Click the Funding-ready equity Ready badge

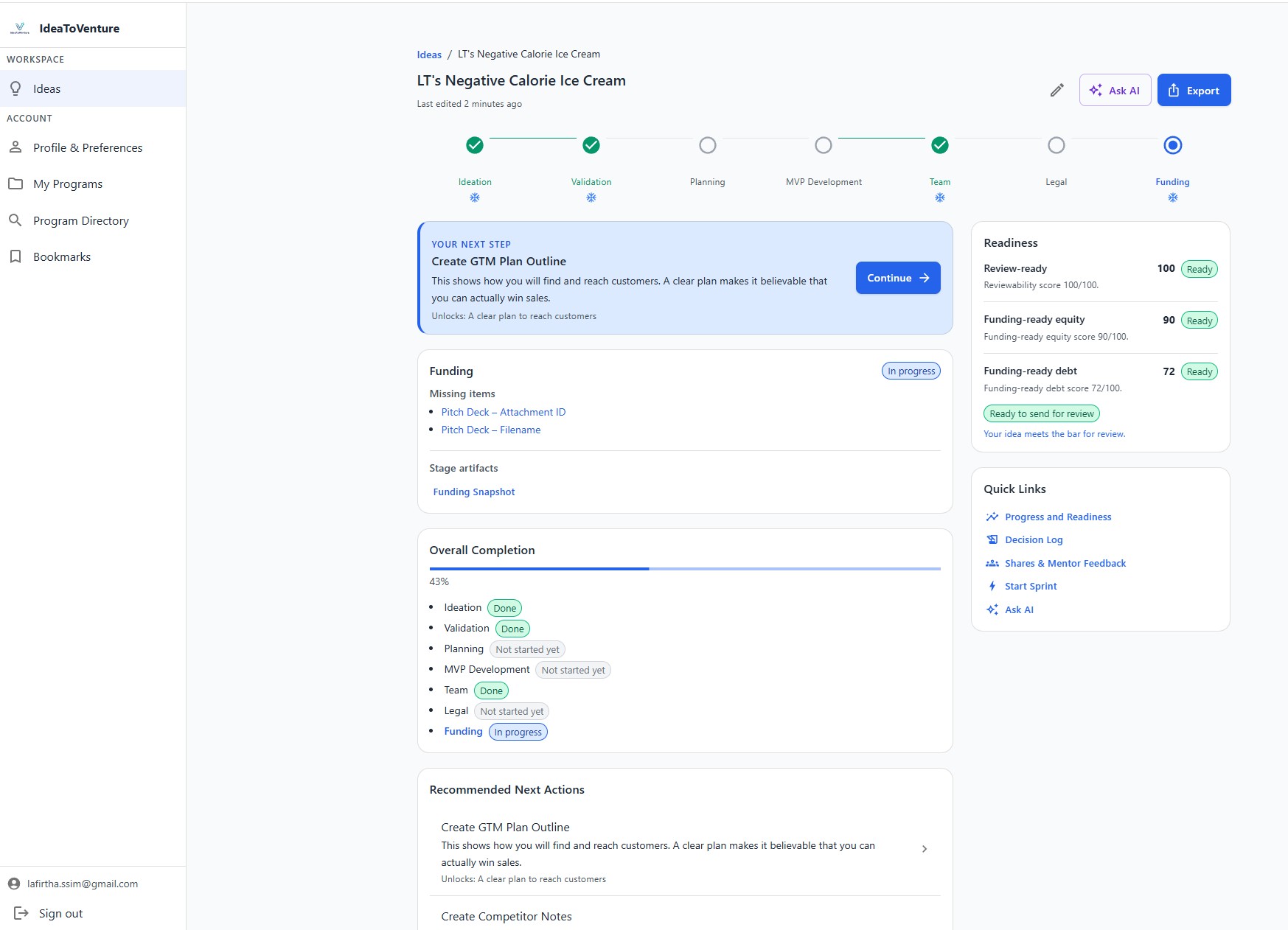click(1200, 321)
